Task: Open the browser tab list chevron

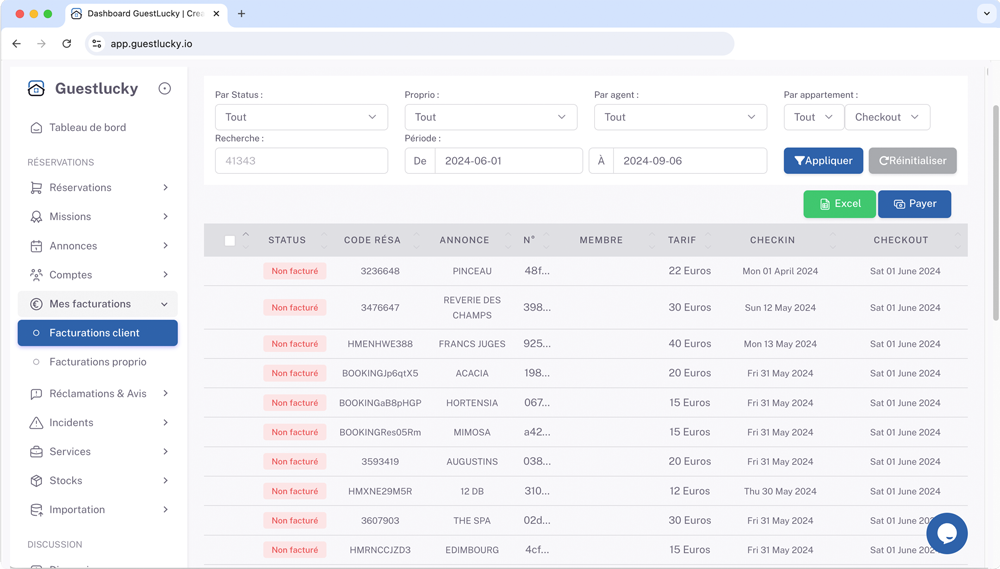Action: [987, 13]
